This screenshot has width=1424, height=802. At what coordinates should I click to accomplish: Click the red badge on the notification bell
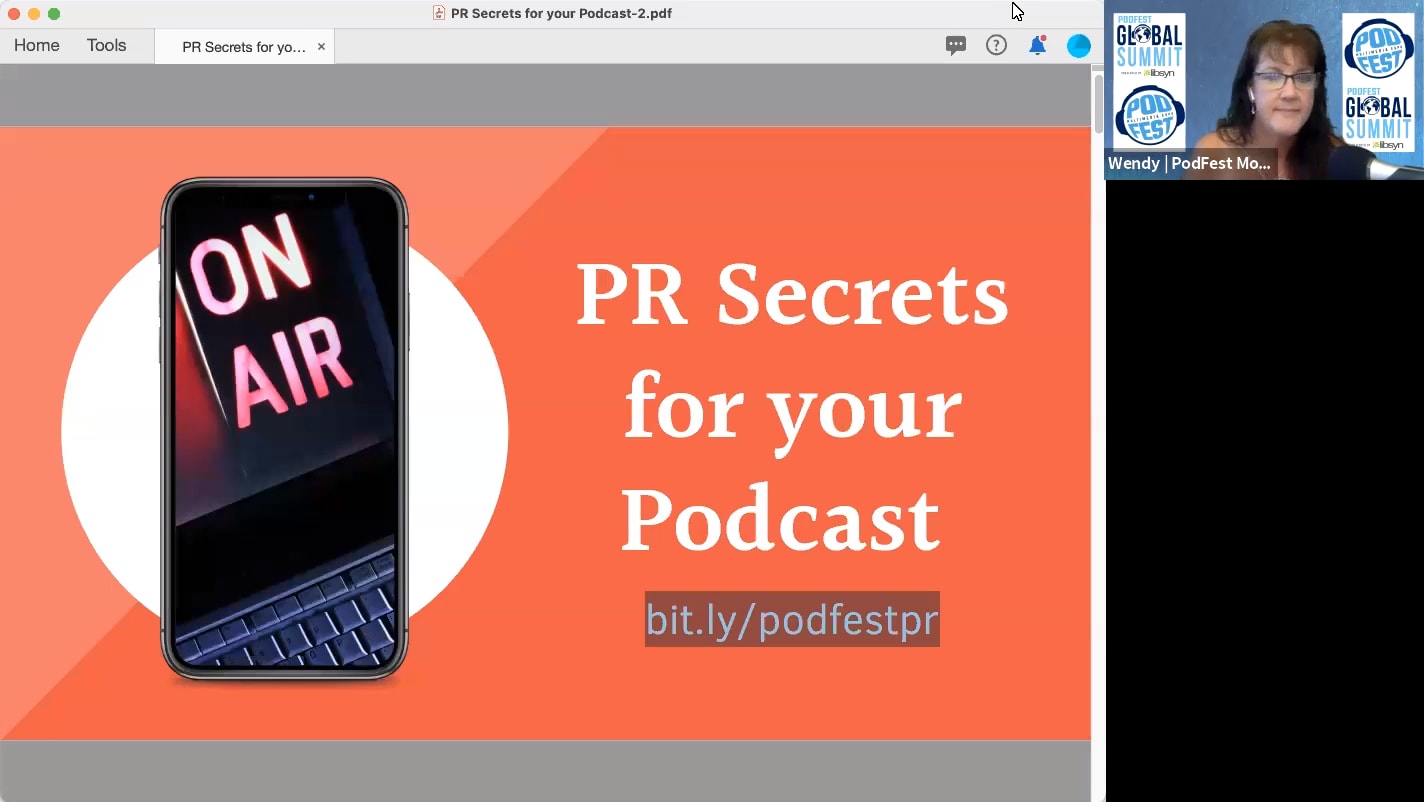[1044, 38]
